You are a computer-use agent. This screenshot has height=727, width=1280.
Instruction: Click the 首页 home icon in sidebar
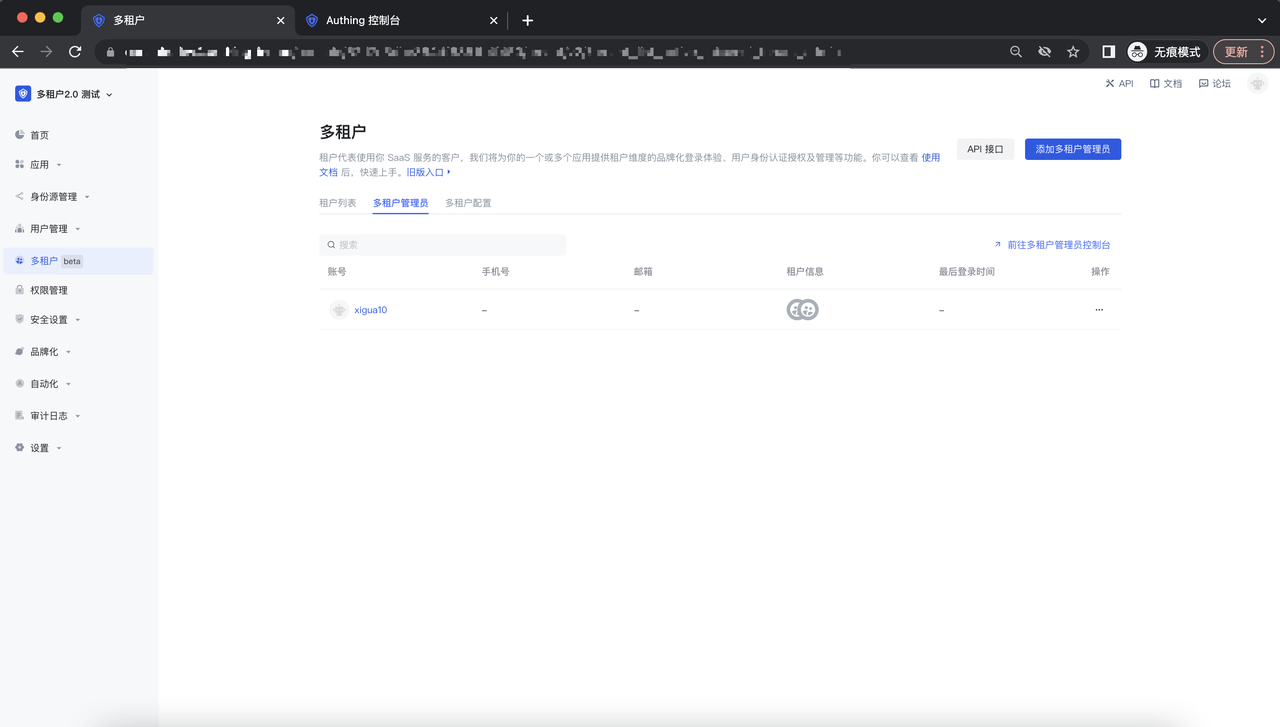pos(20,135)
